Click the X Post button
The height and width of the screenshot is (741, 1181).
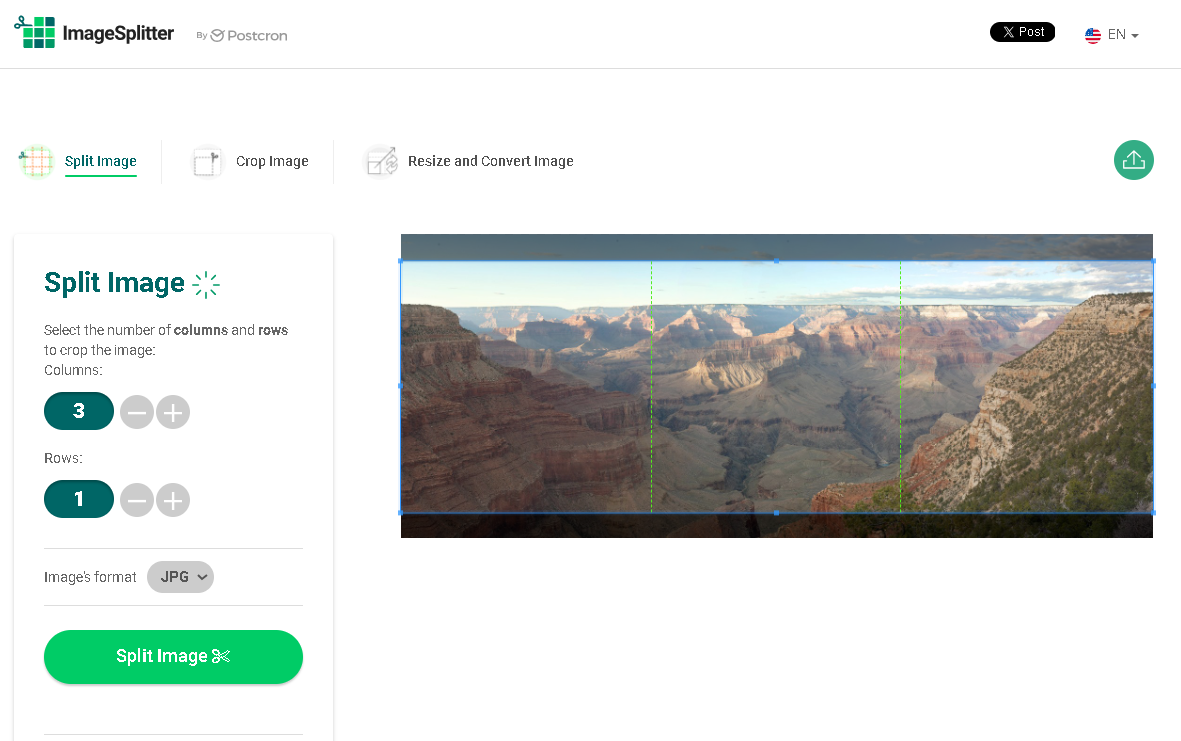(1022, 31)
